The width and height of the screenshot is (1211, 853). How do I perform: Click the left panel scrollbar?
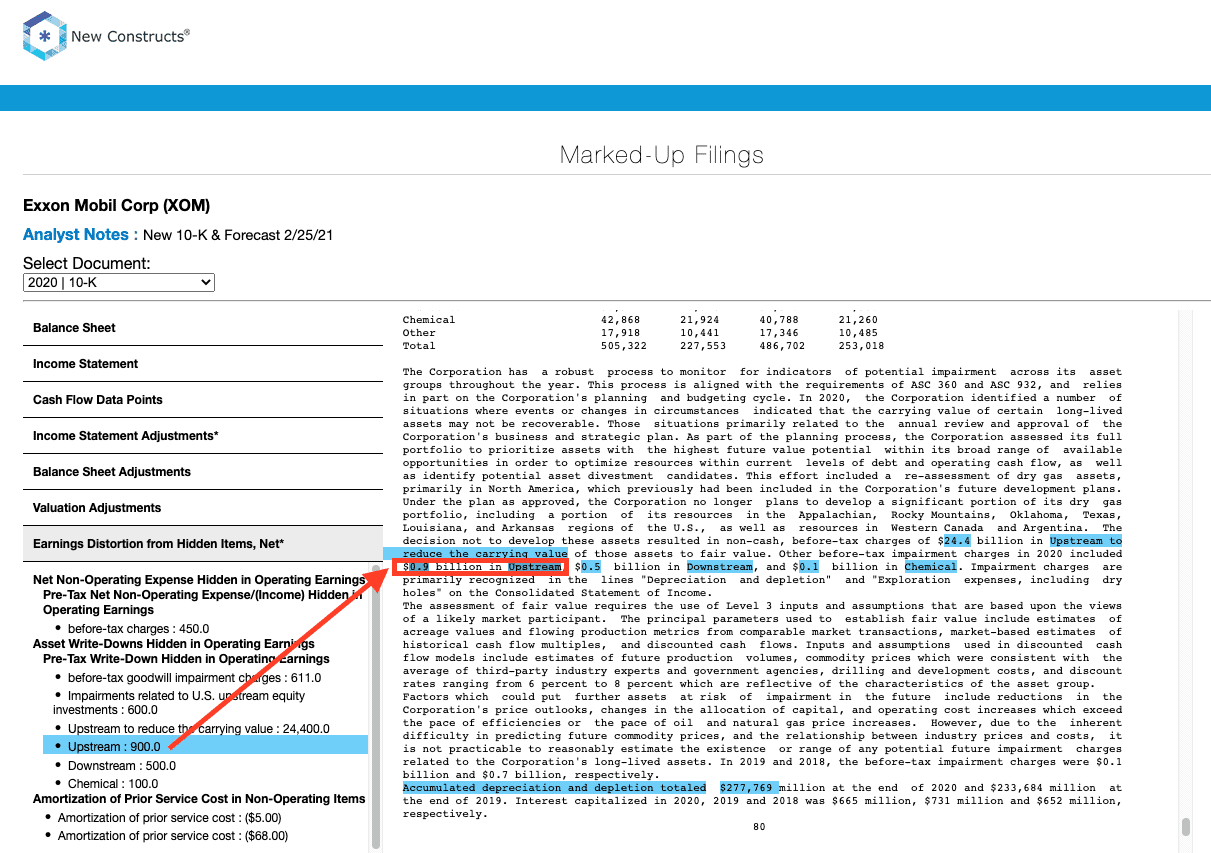pyautogui.click(x=376, y=706)
